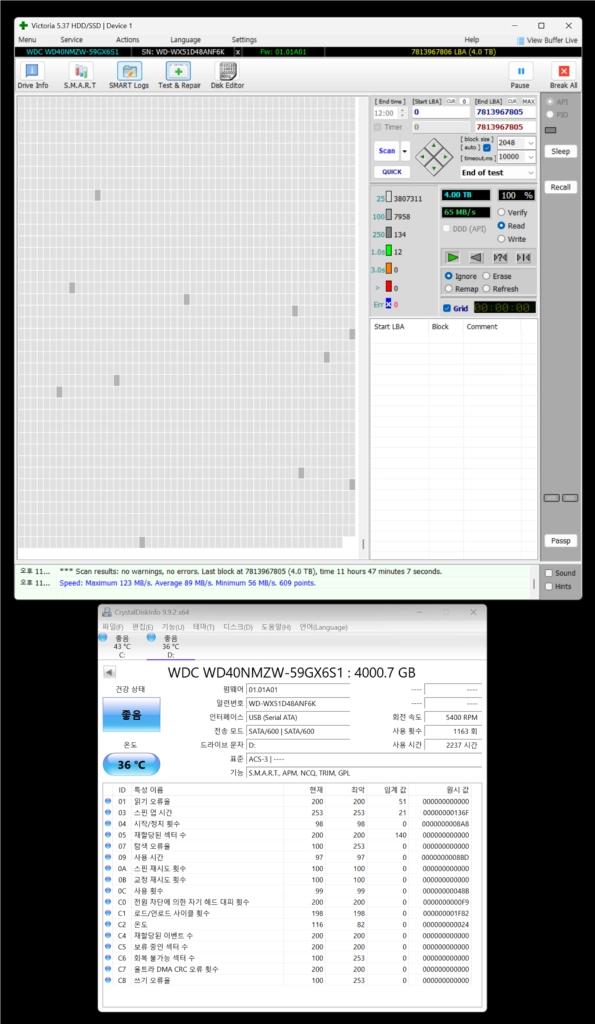Open the Actions menu
This screenshot has height=1024, width=595.
click(127, 40)
